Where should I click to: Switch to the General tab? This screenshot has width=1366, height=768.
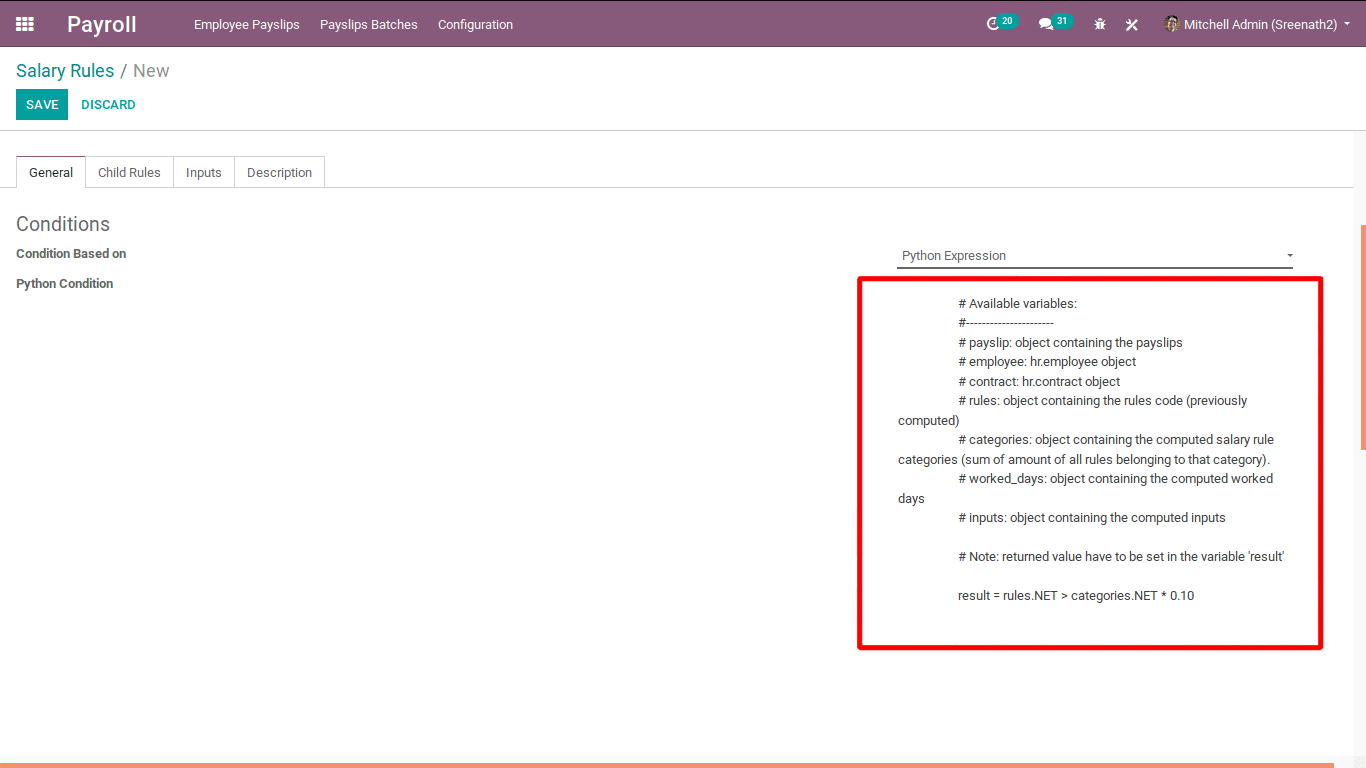[x=51, y=172]
